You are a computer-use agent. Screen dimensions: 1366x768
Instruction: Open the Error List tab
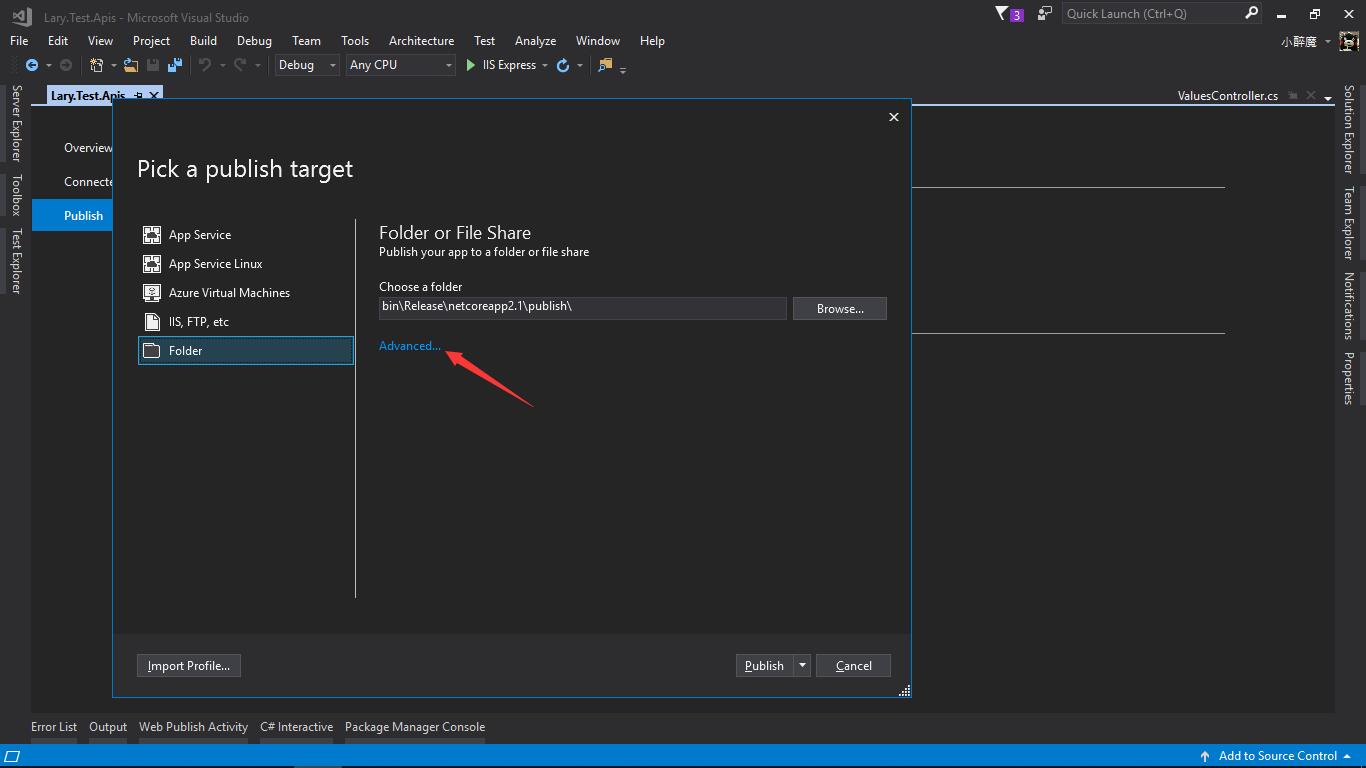point(54,727)
